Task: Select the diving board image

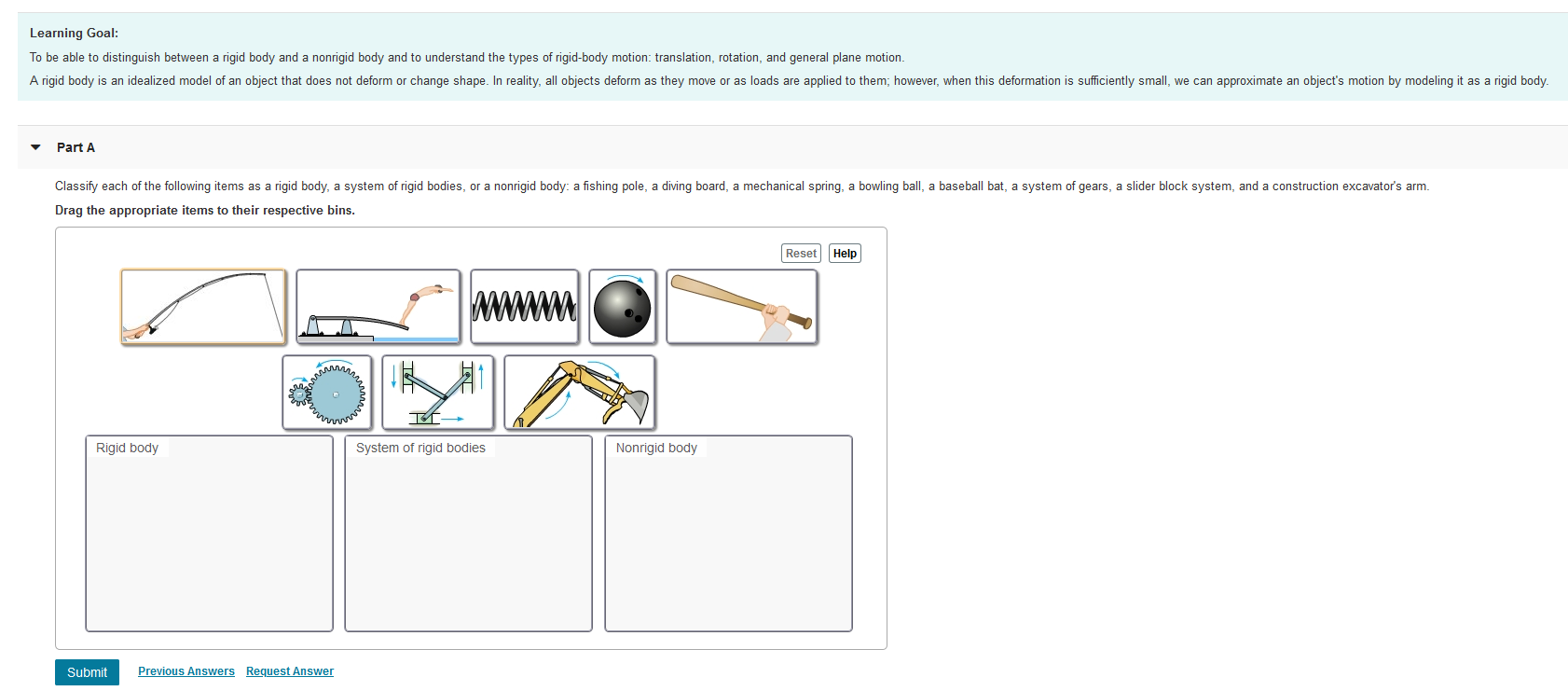Action: [x=378, y=307]
